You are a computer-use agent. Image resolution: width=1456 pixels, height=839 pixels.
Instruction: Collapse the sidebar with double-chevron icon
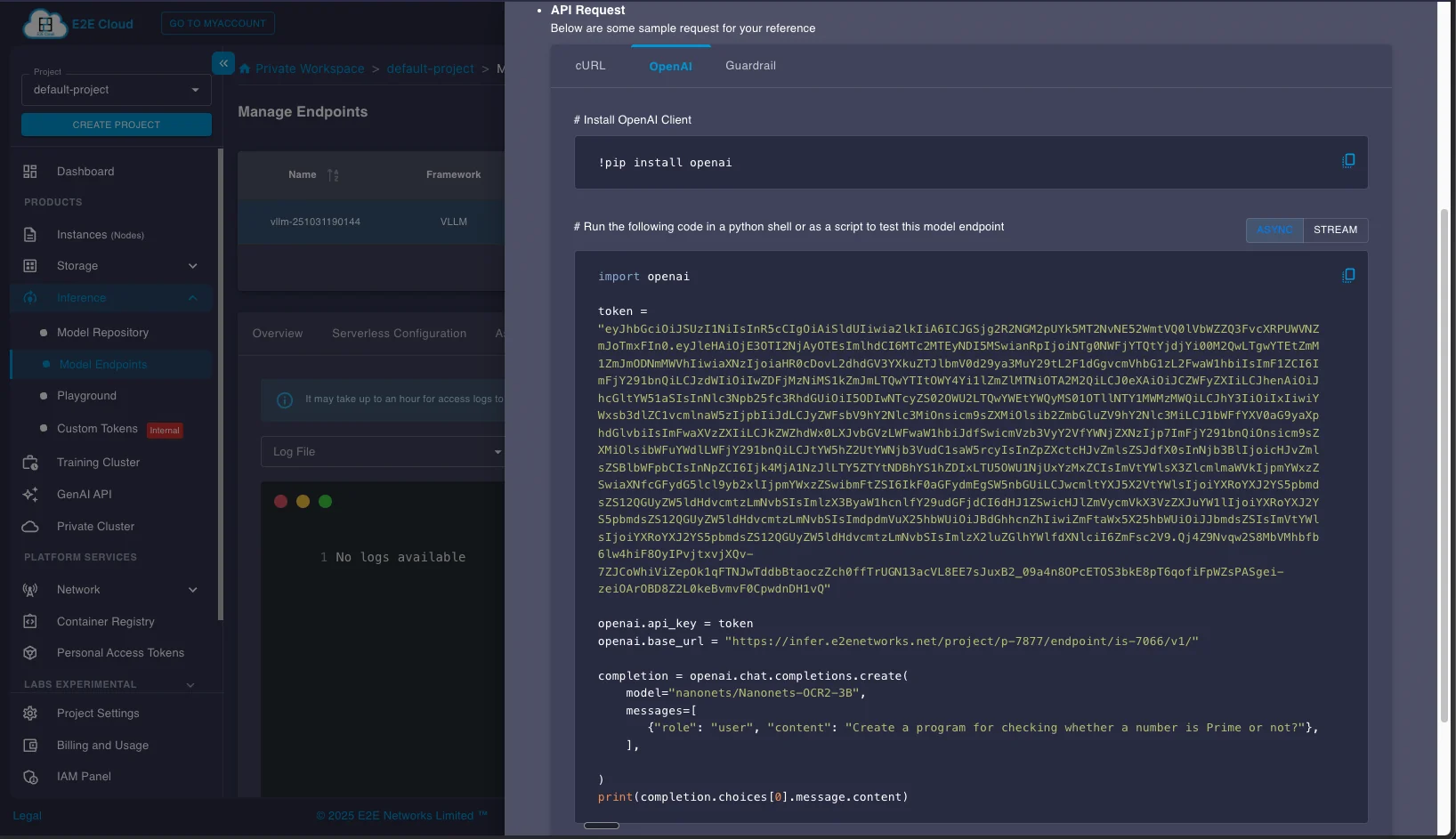tap(223, 63)
